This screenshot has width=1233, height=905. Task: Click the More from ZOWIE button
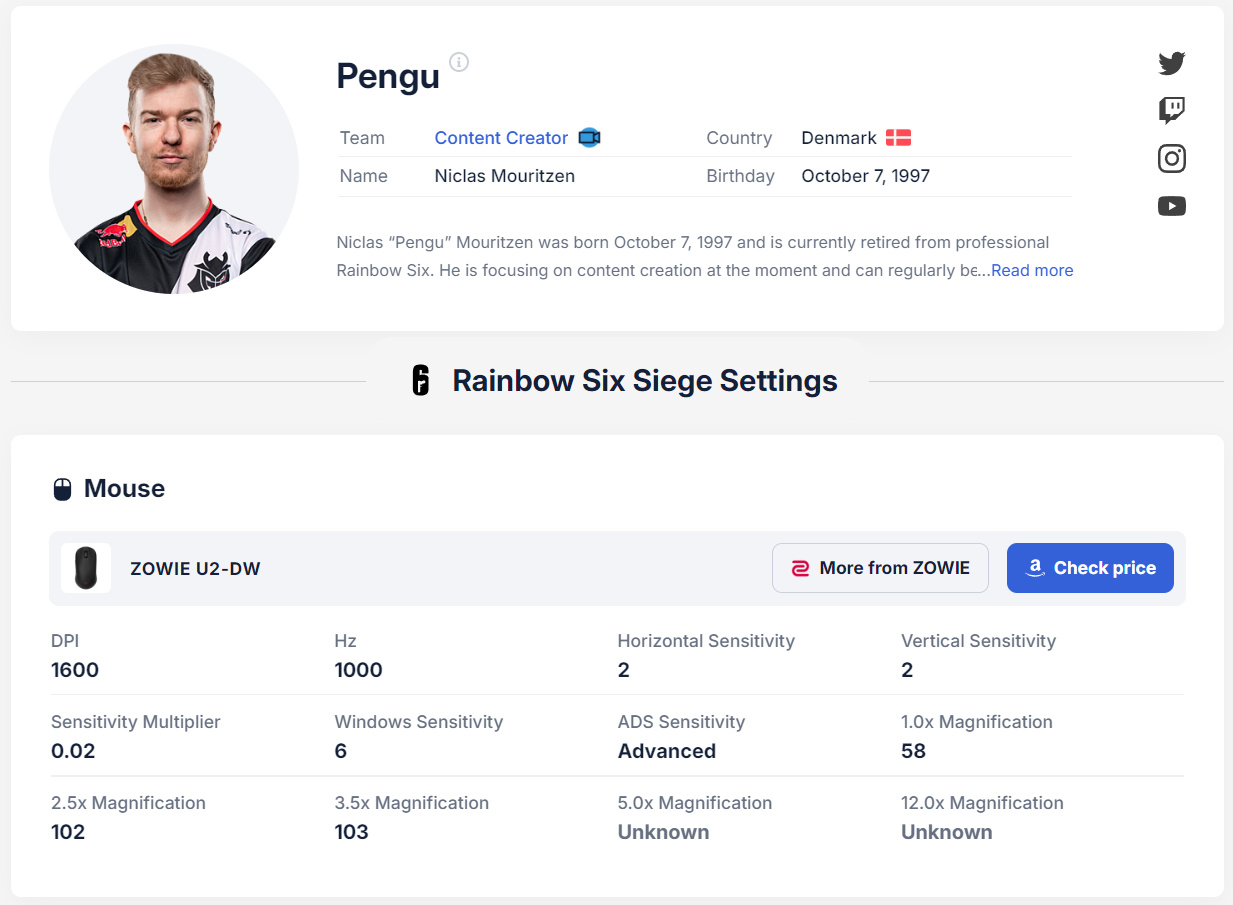880,568
